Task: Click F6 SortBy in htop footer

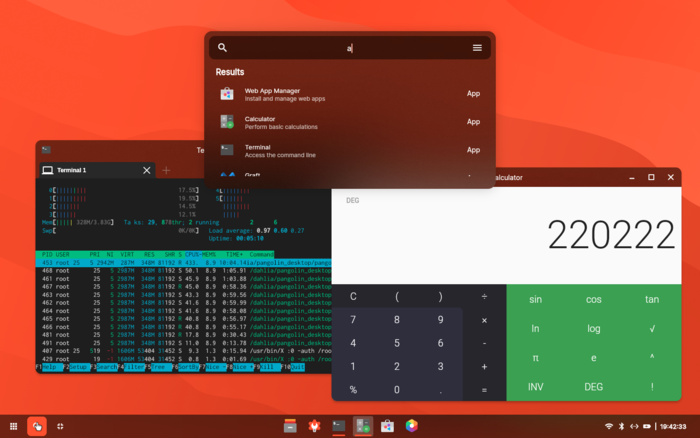Action: [x=186, y=367]
